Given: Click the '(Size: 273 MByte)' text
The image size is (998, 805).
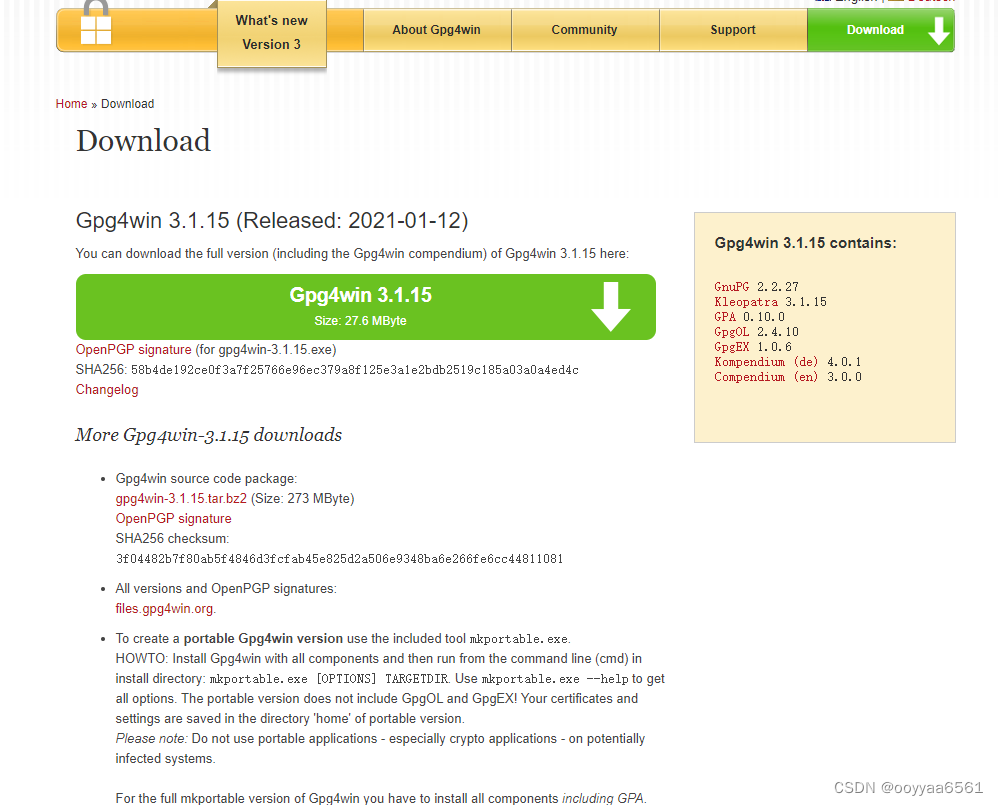Looking at the screenshot, I should coord(303,498).
